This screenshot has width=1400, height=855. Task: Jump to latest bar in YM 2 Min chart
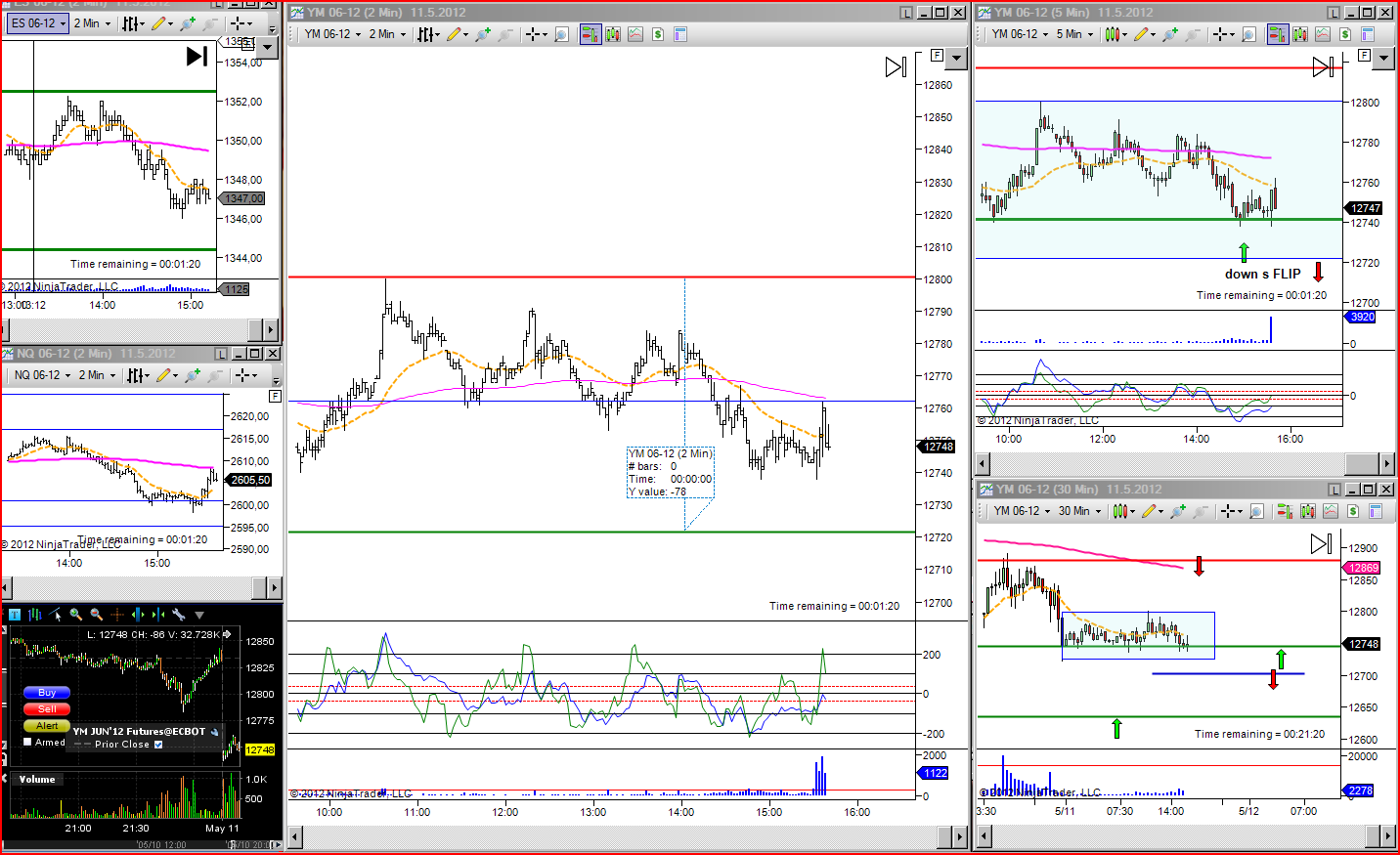(x=896, y=66)
